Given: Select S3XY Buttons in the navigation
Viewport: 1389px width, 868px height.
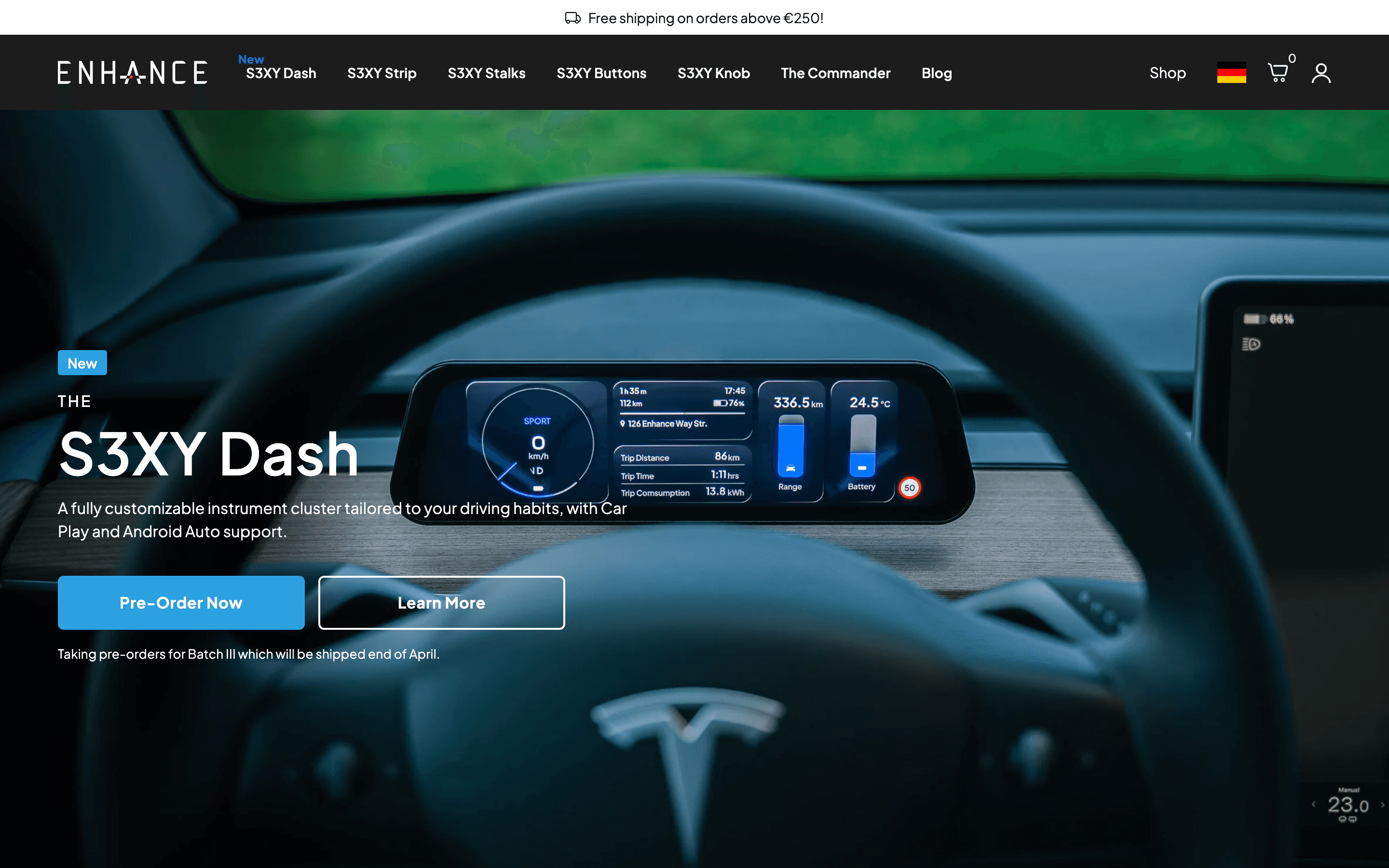Looking at the screenshot, I should (601, 73).
